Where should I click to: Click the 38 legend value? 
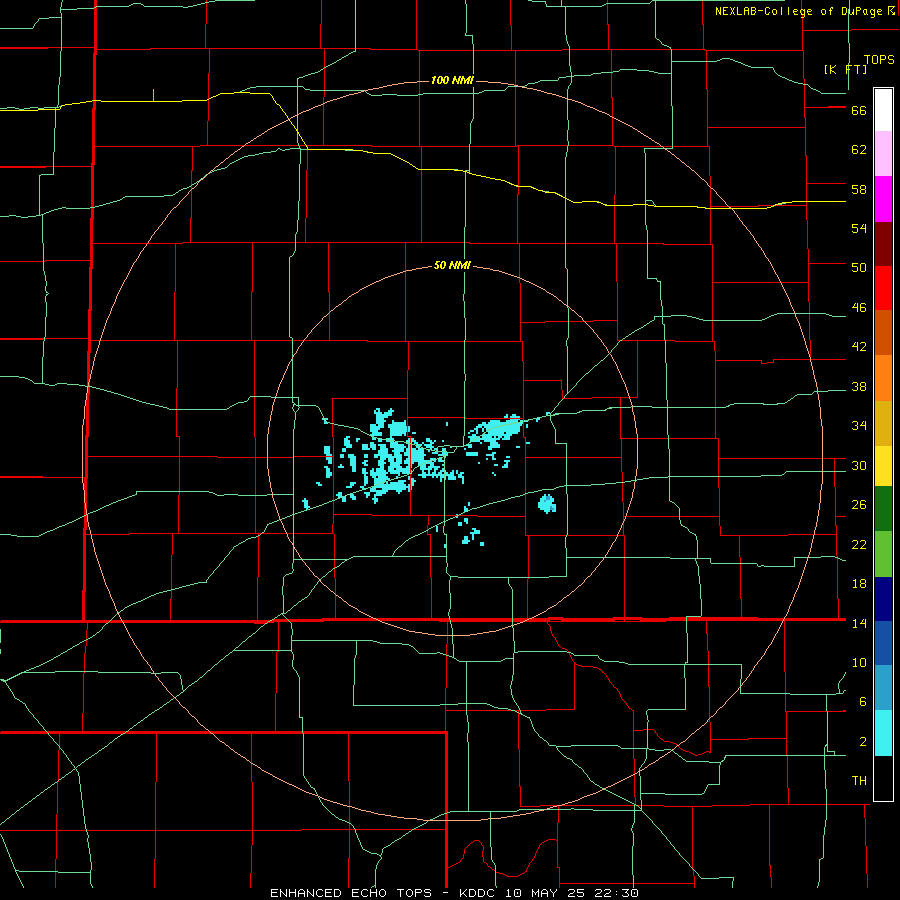[x=859, y=386]
